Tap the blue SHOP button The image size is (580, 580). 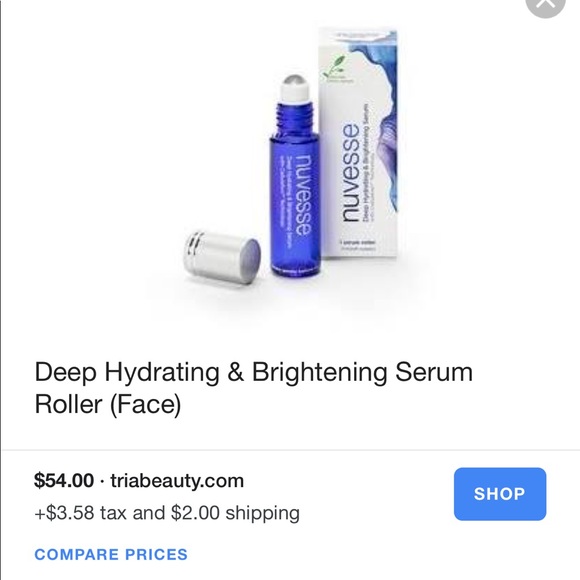tap(500, 494)
